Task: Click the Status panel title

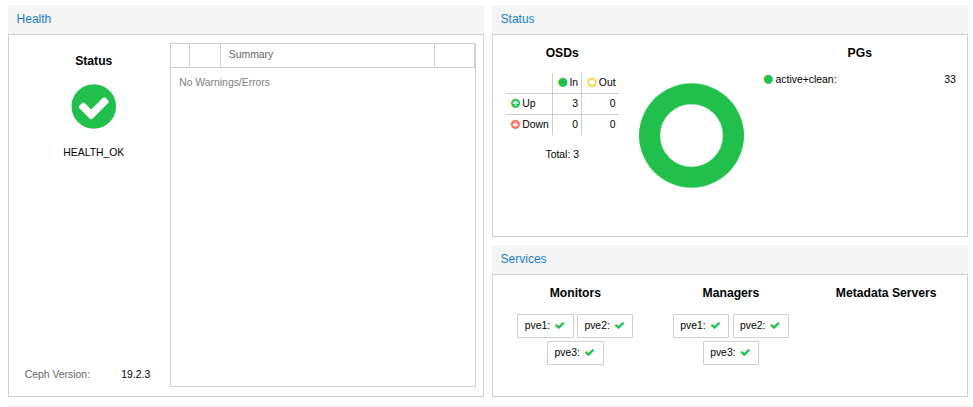Action: click(x=517, y=18)
